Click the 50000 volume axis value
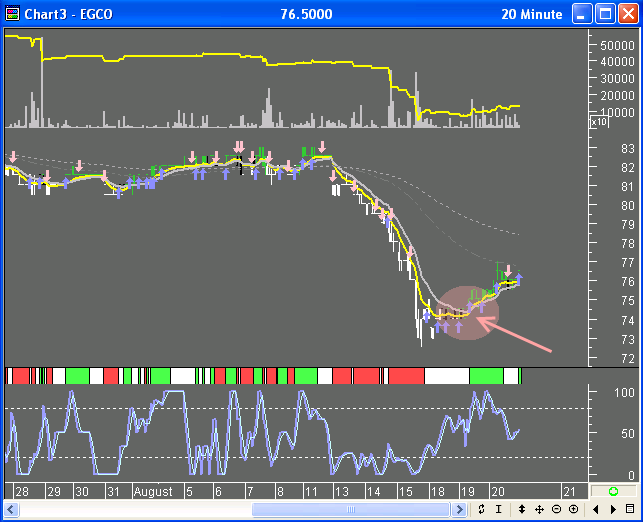Viewport: 643px width, 522px height. (617, 45)
